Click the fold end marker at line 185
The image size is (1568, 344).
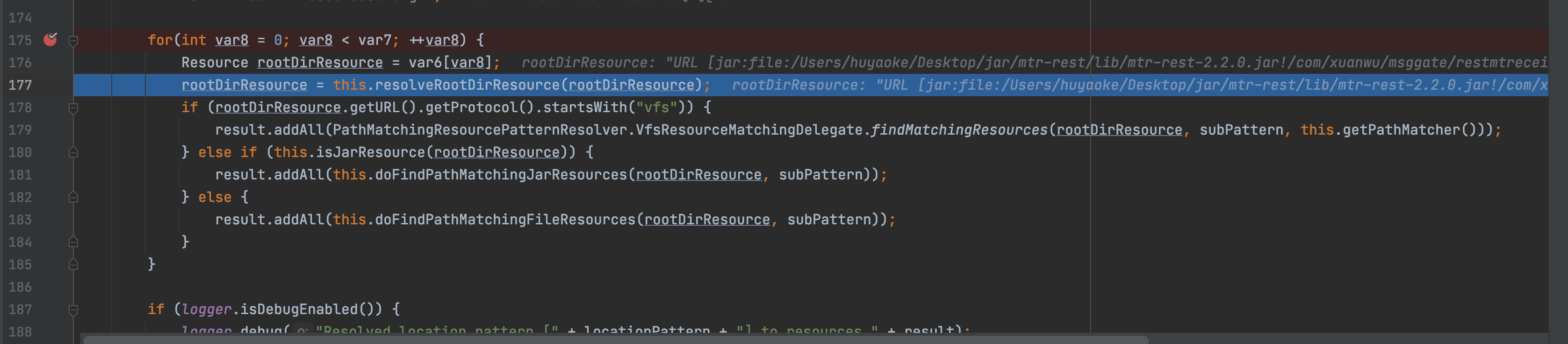[73, 264]
